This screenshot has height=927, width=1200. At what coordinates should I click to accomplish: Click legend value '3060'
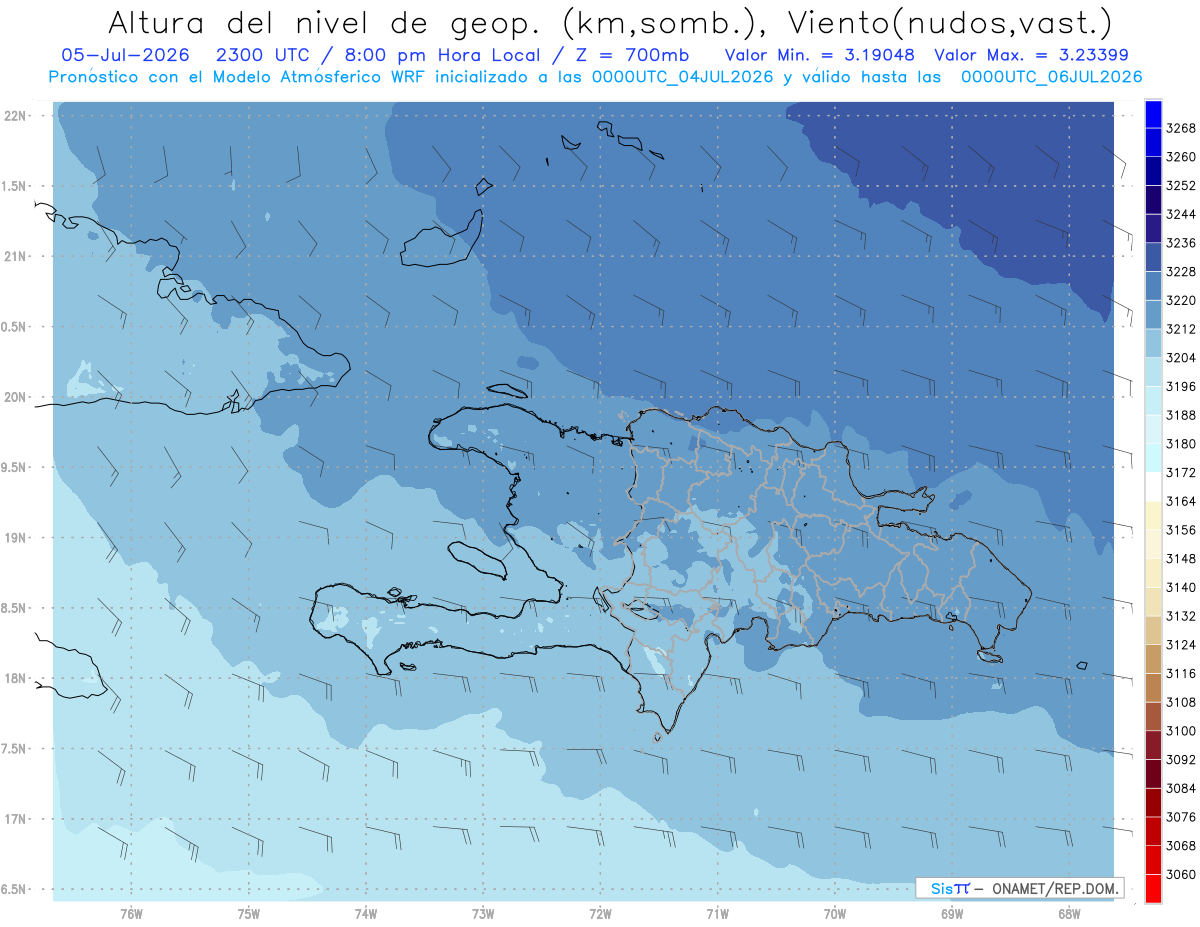click(1181, 874)
